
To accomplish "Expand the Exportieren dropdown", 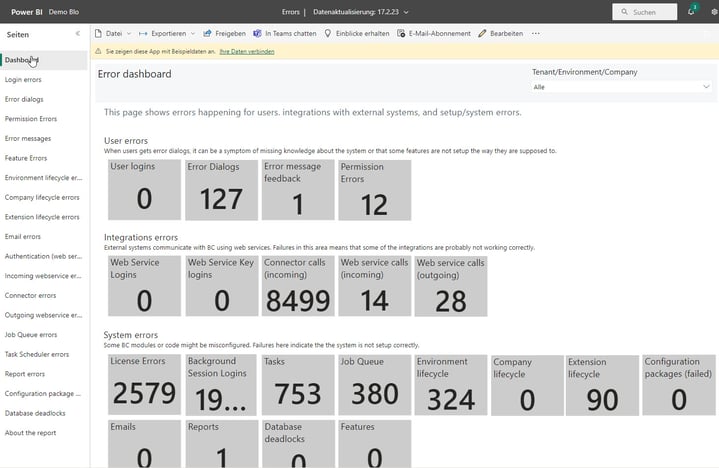I will 193,33.
